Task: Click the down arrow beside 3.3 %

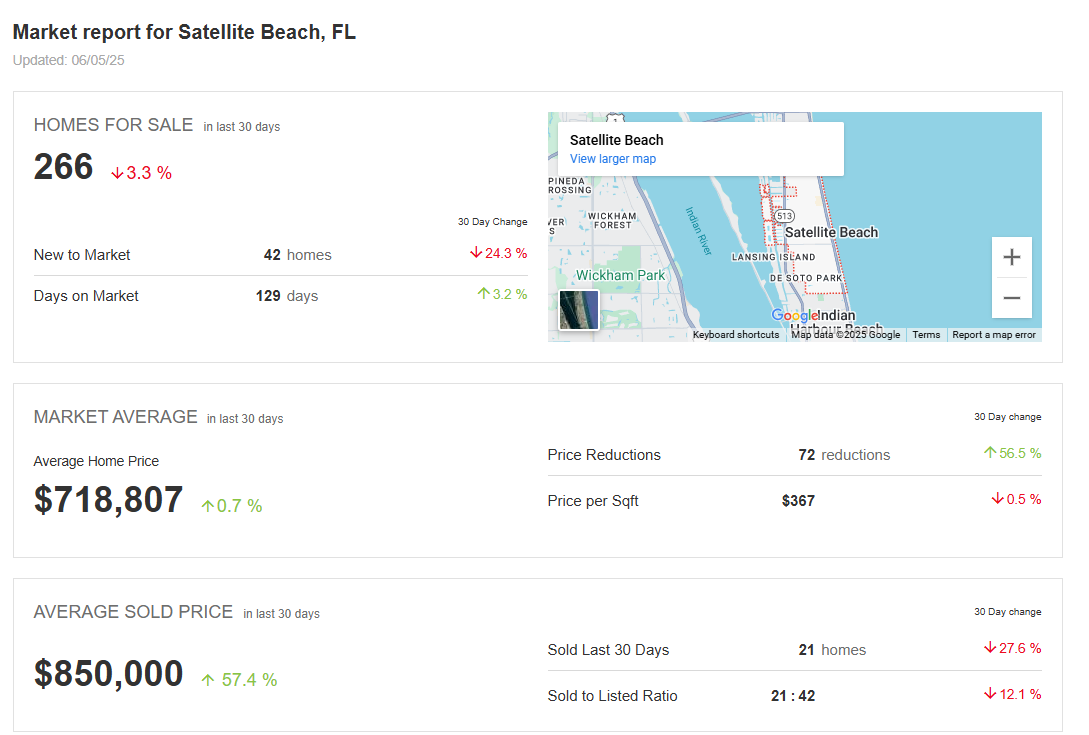Action: point(117,173)
